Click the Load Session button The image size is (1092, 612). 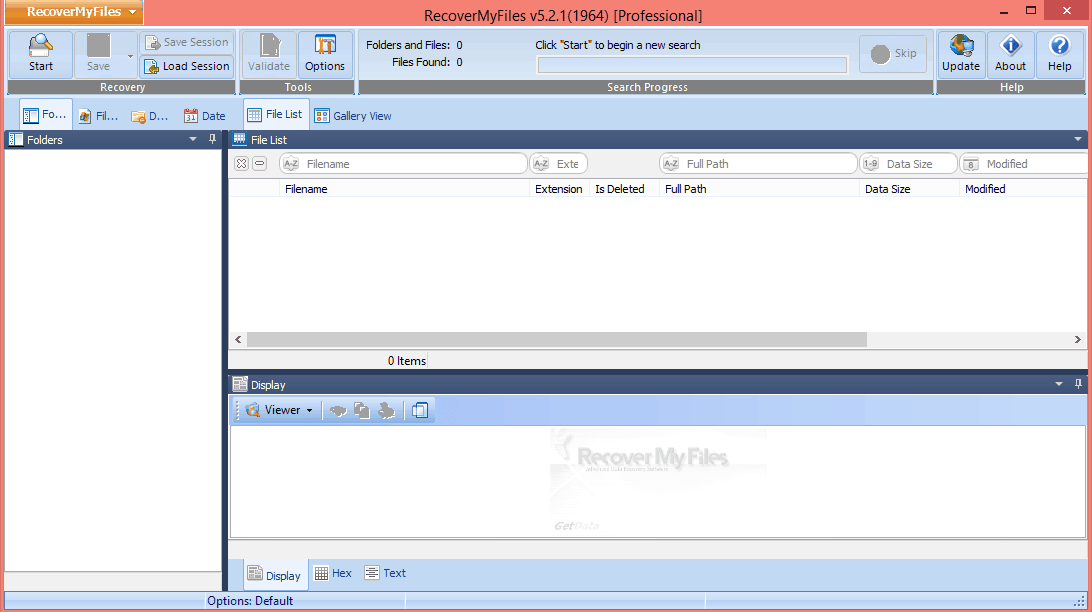[187, 66]
